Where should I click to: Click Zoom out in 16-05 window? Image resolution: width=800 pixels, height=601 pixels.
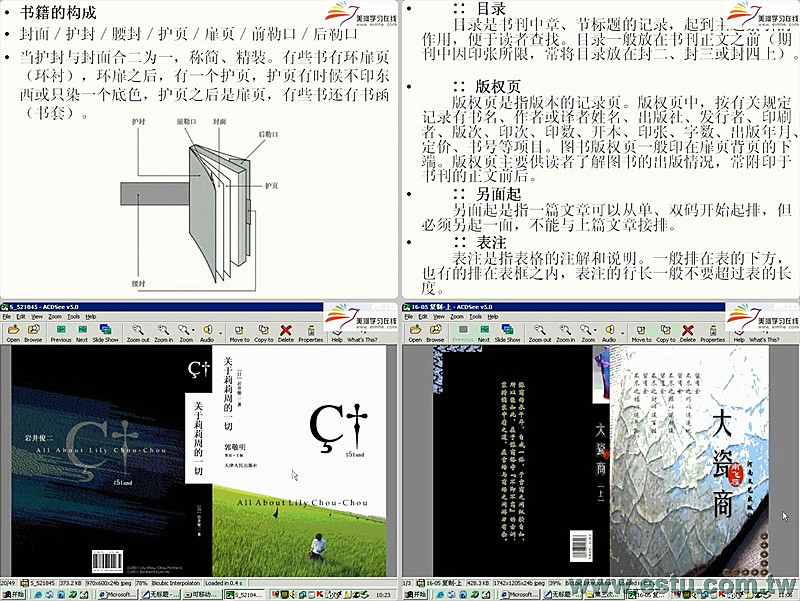(x=540, y=333)
